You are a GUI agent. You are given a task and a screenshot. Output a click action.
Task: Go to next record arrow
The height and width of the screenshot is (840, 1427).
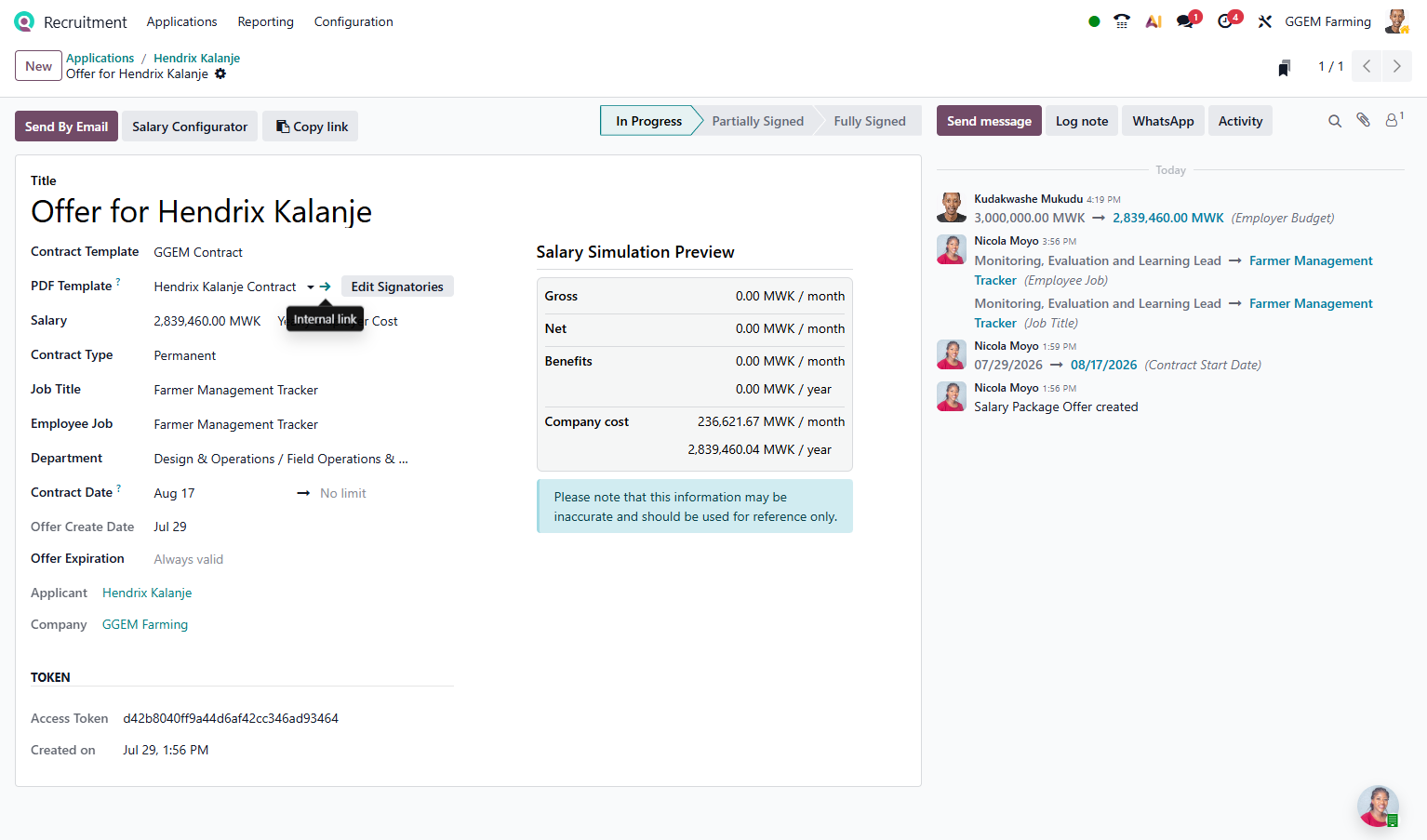1396,66
